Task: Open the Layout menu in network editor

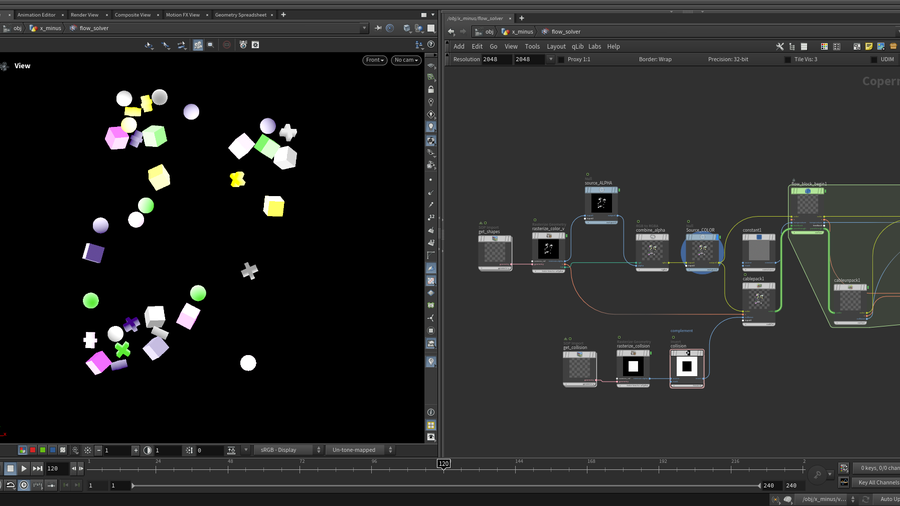Action: tap(556, 46)
